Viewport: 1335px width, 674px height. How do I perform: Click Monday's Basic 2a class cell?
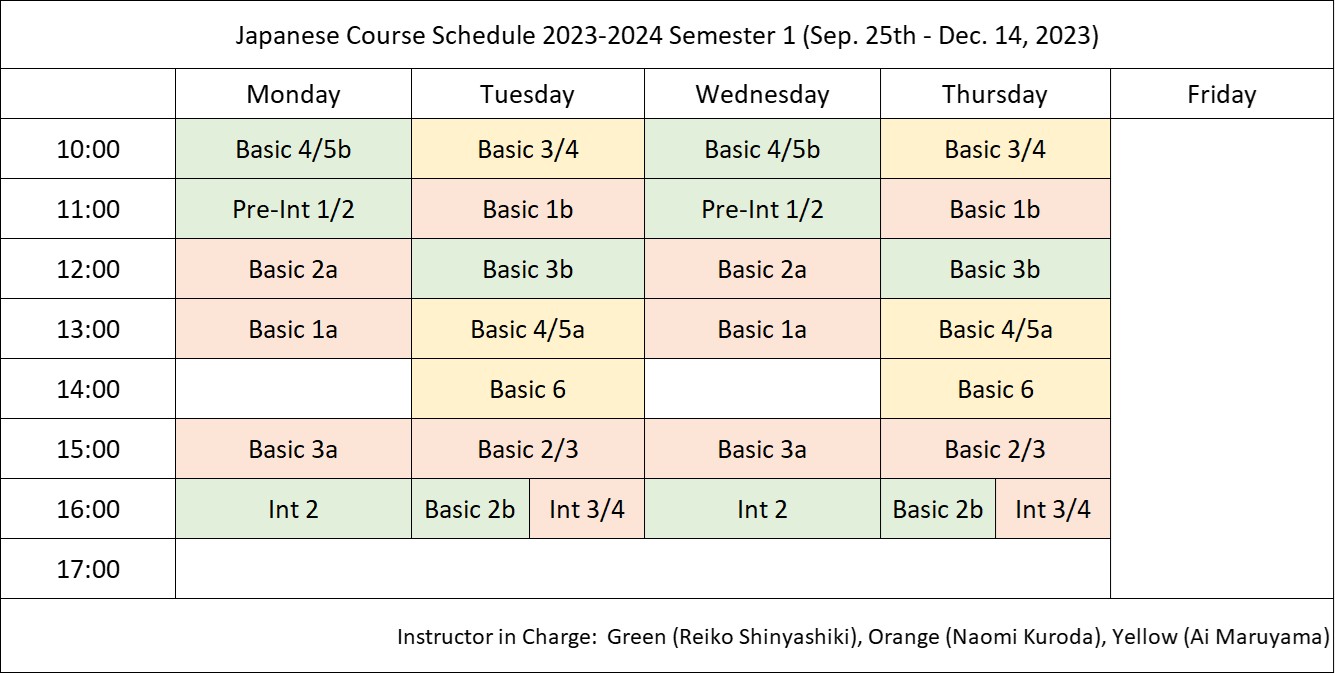(293, 269)
